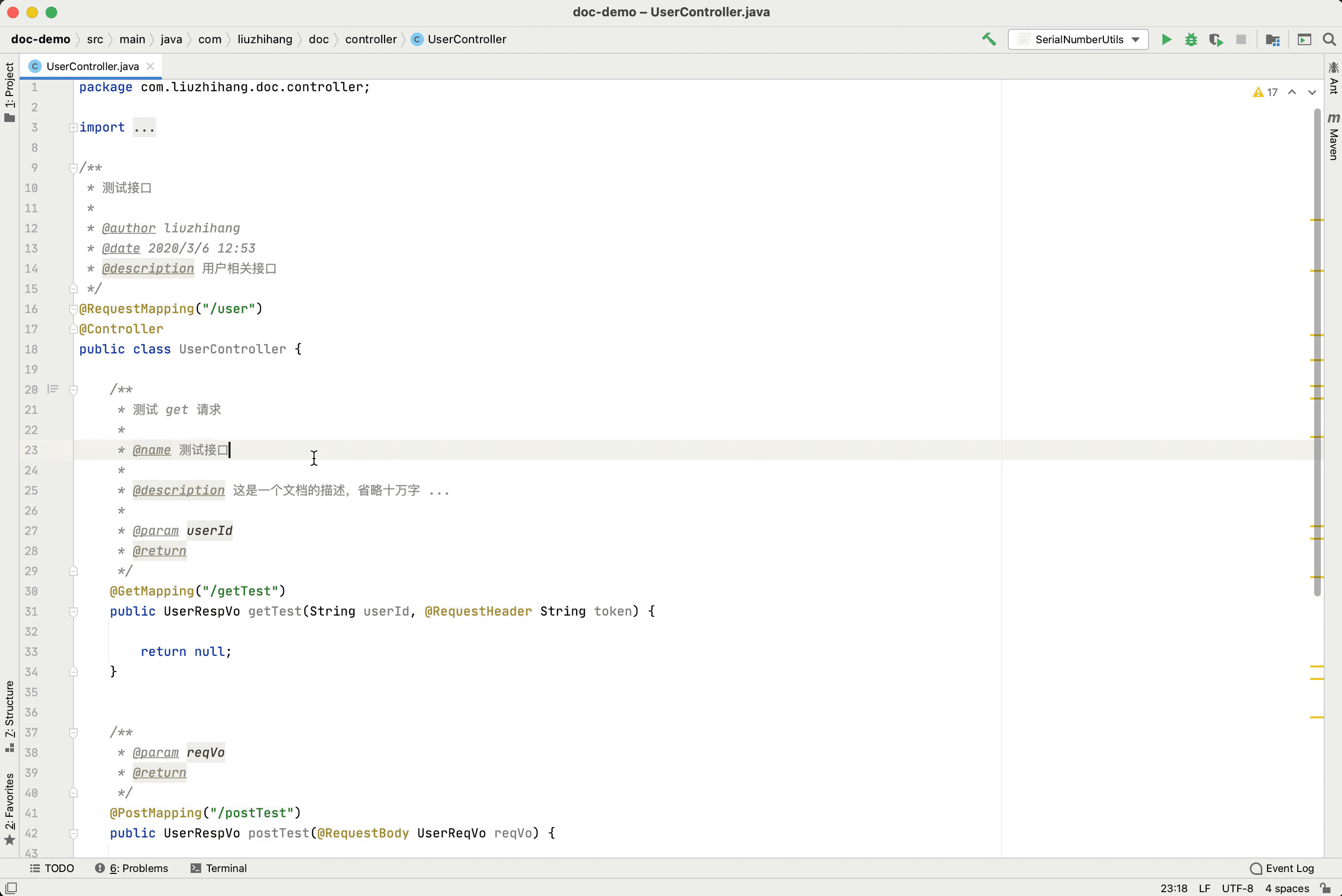
Task: Click the @RequestHeader annotation on line 31
Action: point(478,611)
